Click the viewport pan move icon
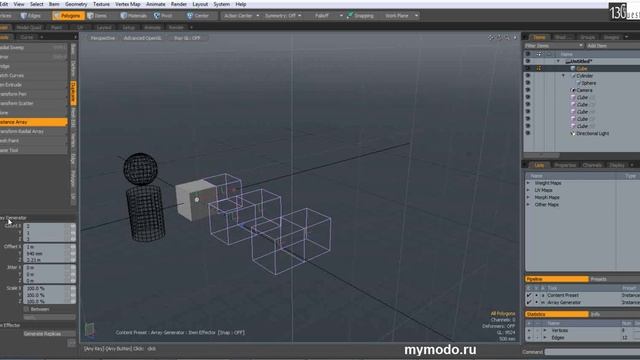 [491, 38]
